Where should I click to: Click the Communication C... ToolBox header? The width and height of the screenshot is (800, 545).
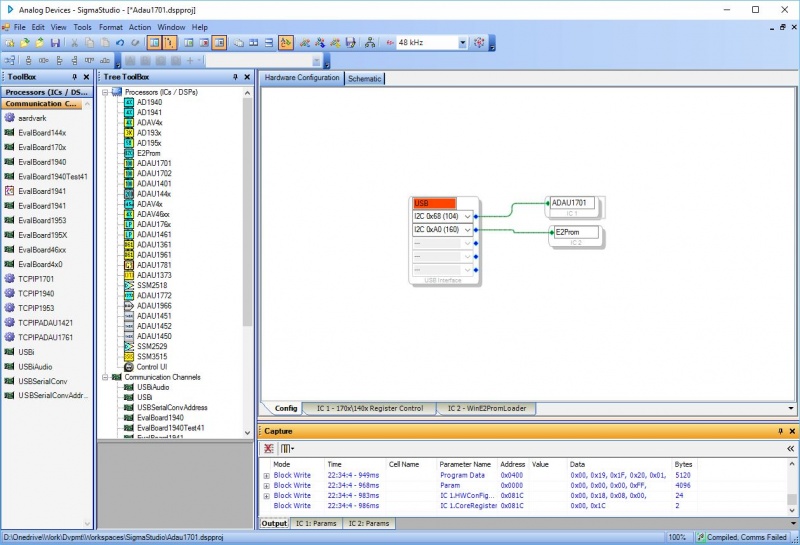coord(42,104)
